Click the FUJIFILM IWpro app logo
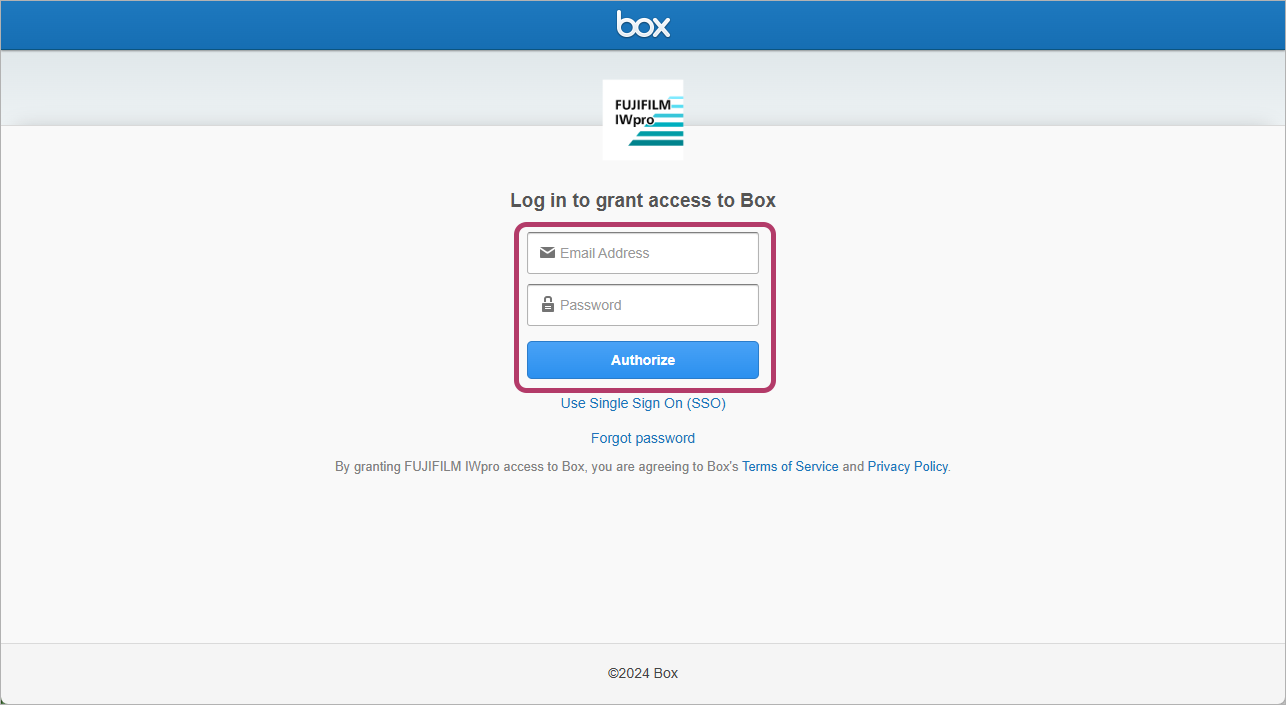The width and height of the screenshot is (1286, 705). (643, 120)
